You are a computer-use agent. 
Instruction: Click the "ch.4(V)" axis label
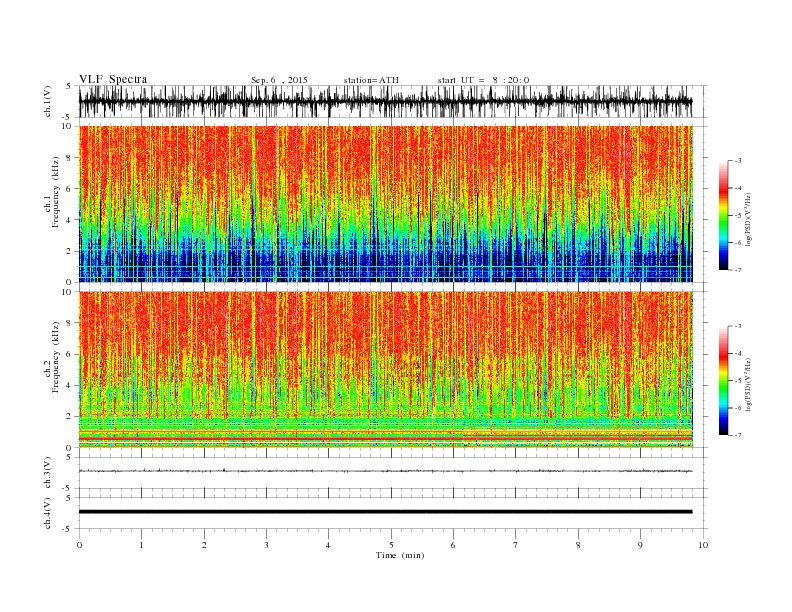(x=48, y=513)
